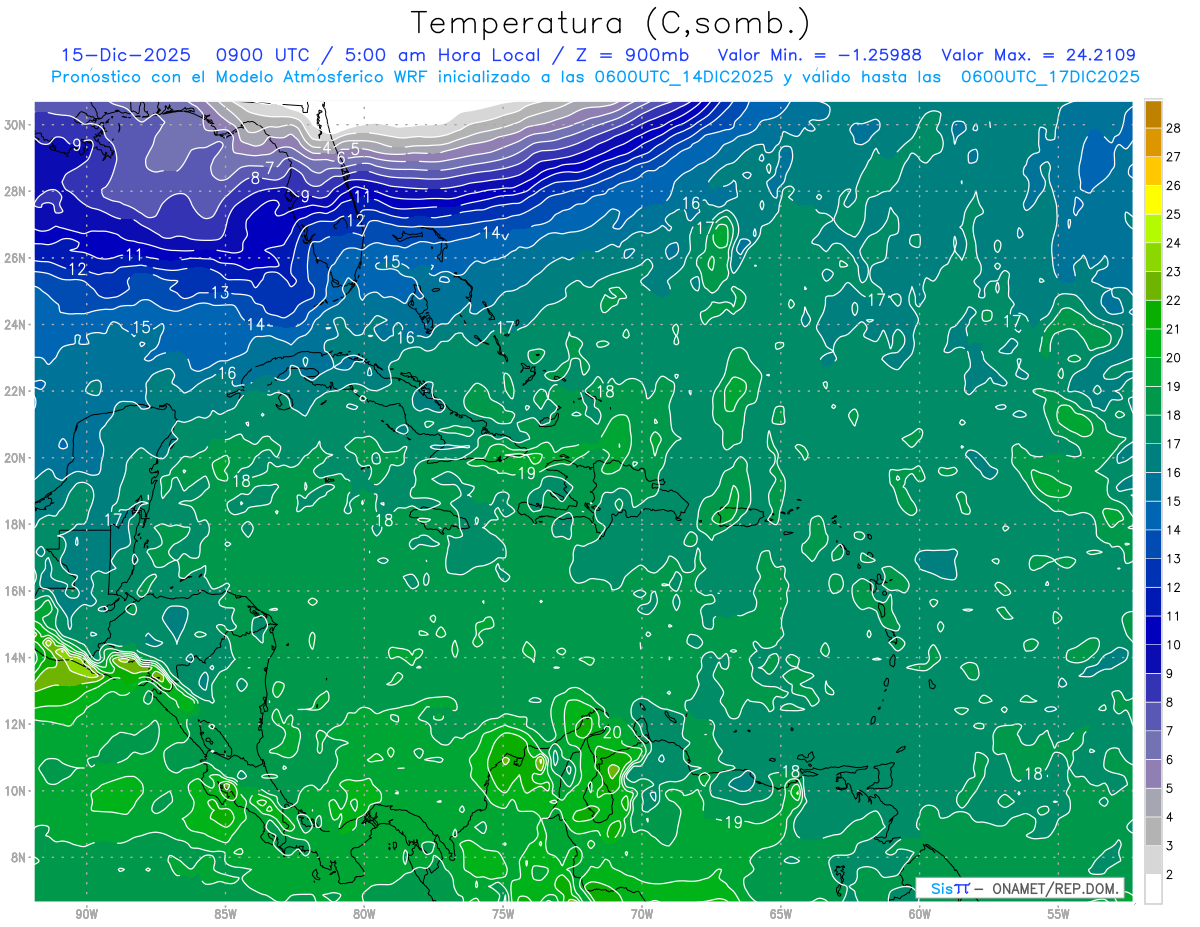
Task: Click the "55W" longitude axis label
Action: click(1059, 913)
